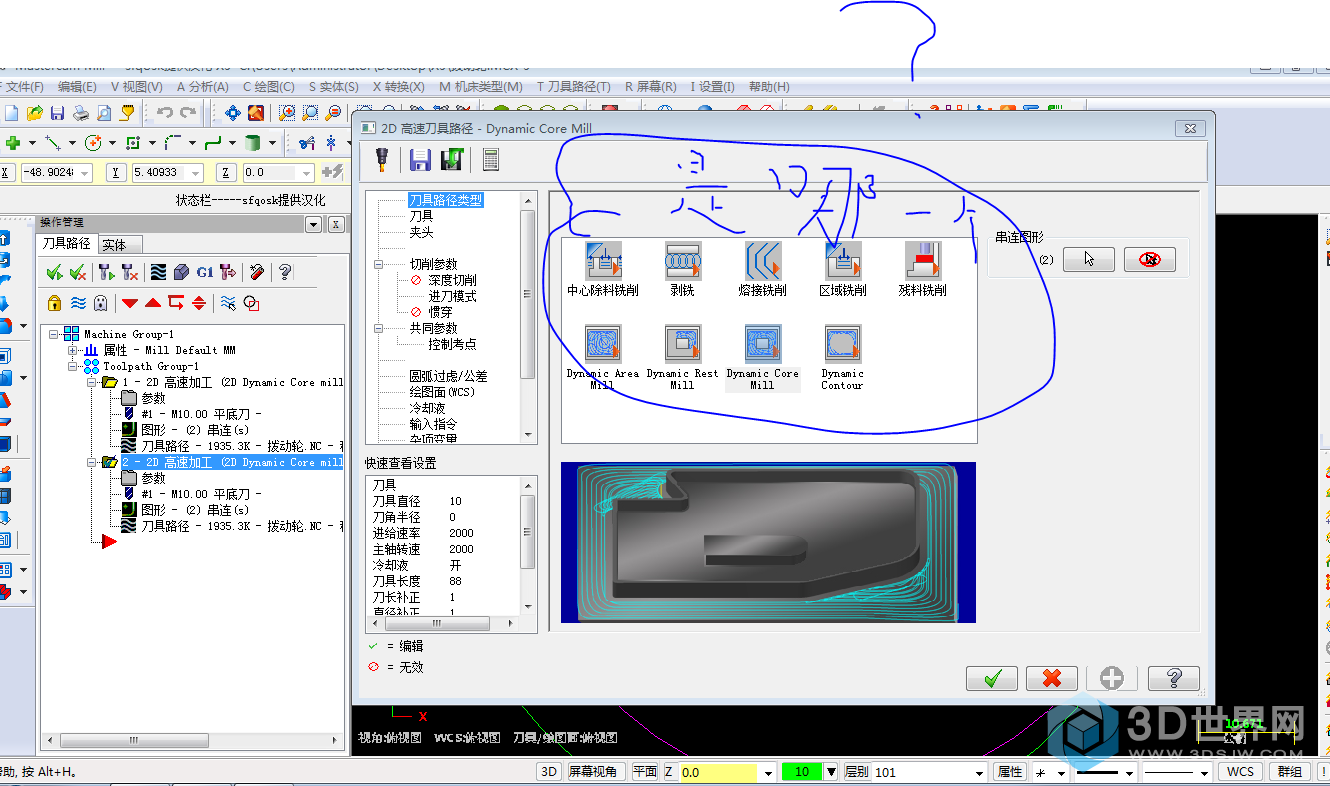Confirm the dialog with the green checkmark button
Image resolution: width=1330 pixels, height=786 pixels.
point(992,678)
